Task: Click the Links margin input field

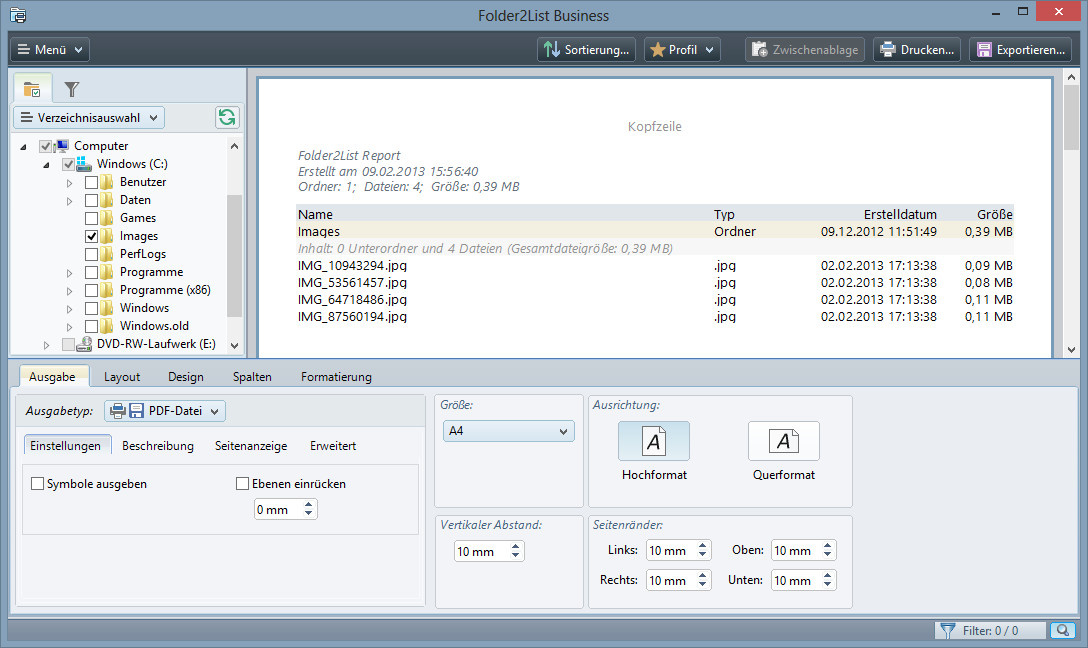Action: (x=670, y=551)
